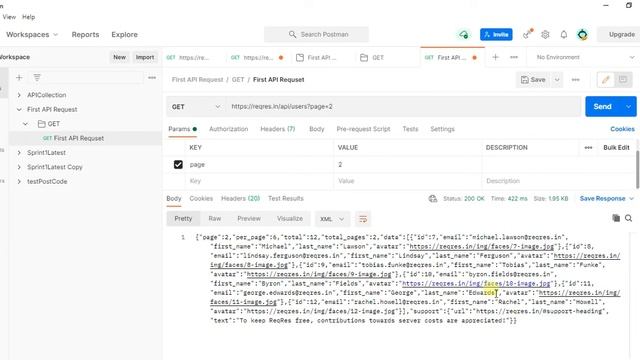
Task: Open the Workspaces dropdown
Action: coord(32,35)
